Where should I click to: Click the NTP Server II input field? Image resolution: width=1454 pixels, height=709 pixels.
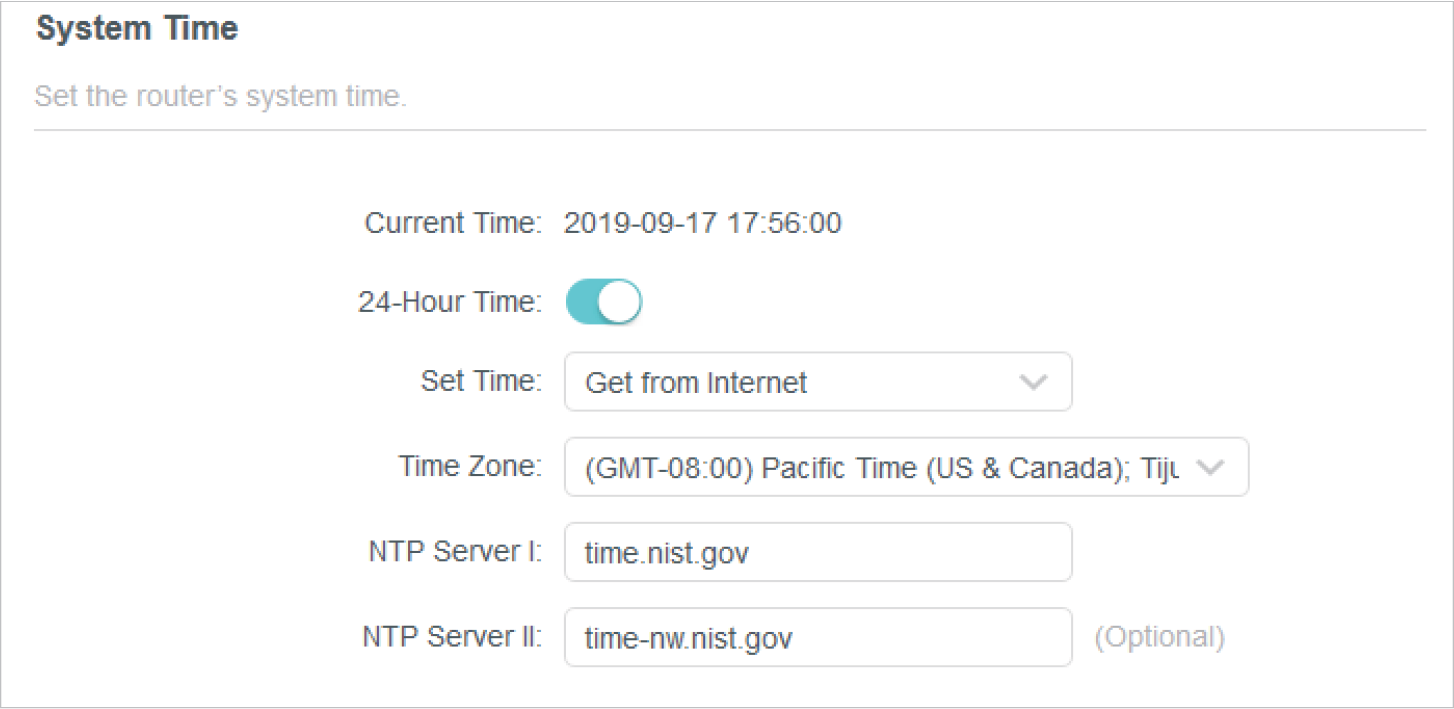817,638
